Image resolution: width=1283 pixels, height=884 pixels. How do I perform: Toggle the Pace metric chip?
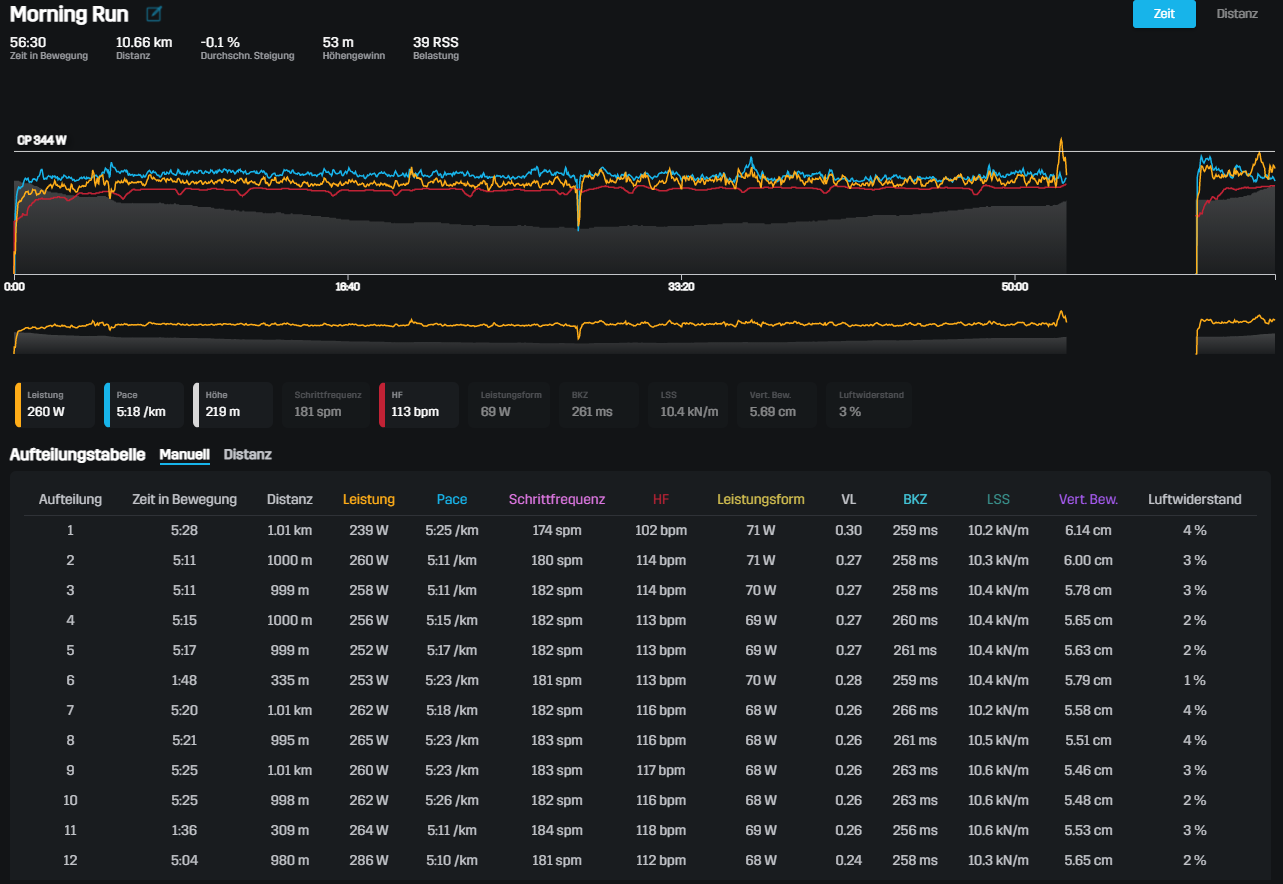(145, 404)
